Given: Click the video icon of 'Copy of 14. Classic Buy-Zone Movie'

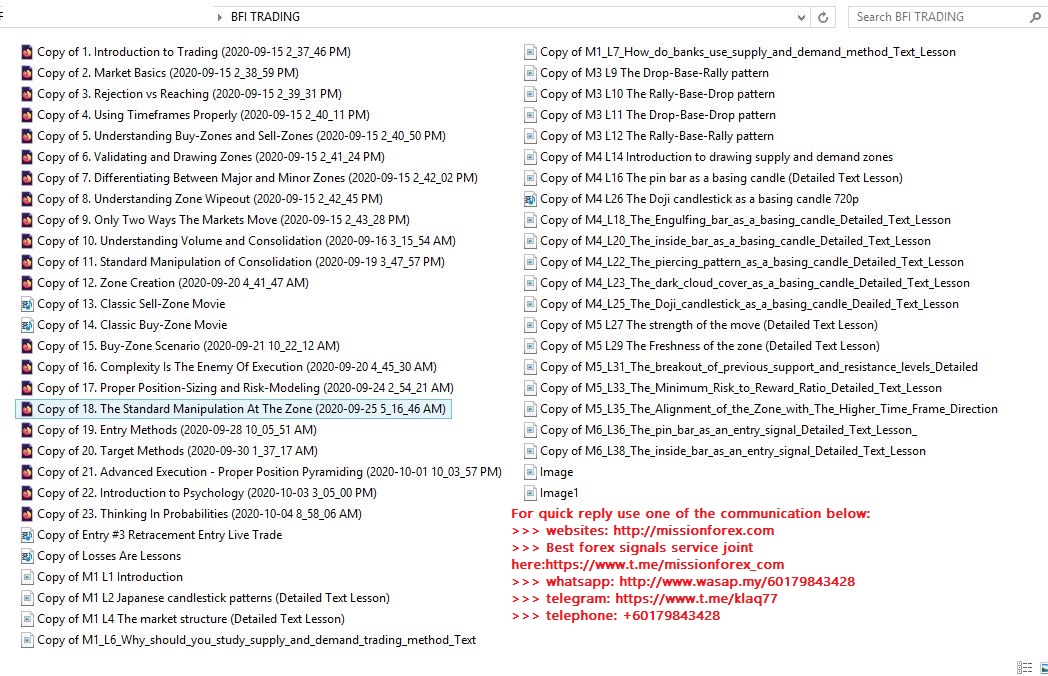Looking at the screenshot, I should (27, 325).
